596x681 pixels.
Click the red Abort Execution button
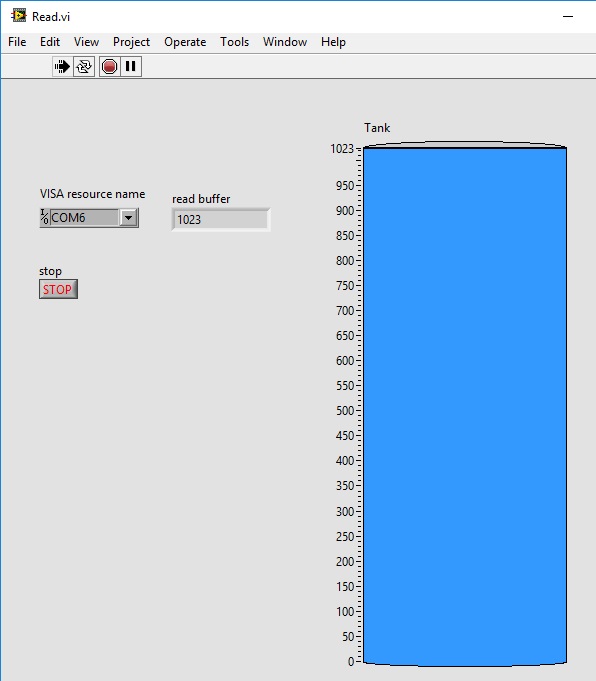109,66
